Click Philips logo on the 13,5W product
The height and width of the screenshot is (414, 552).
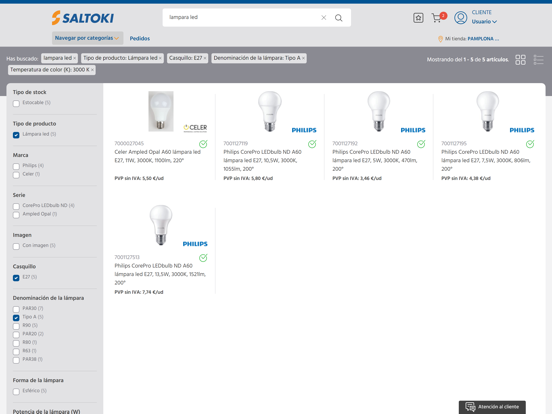point(195,244)
